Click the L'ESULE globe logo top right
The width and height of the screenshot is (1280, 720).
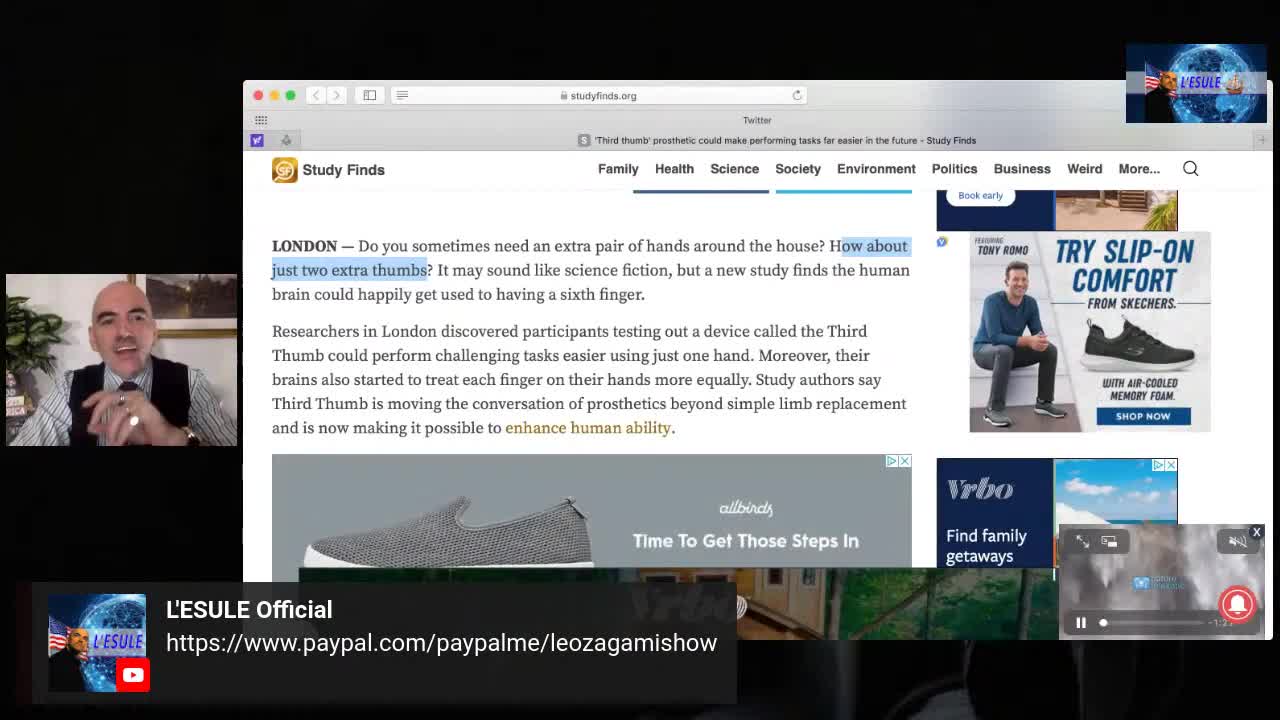click(x=1196, y=83)
